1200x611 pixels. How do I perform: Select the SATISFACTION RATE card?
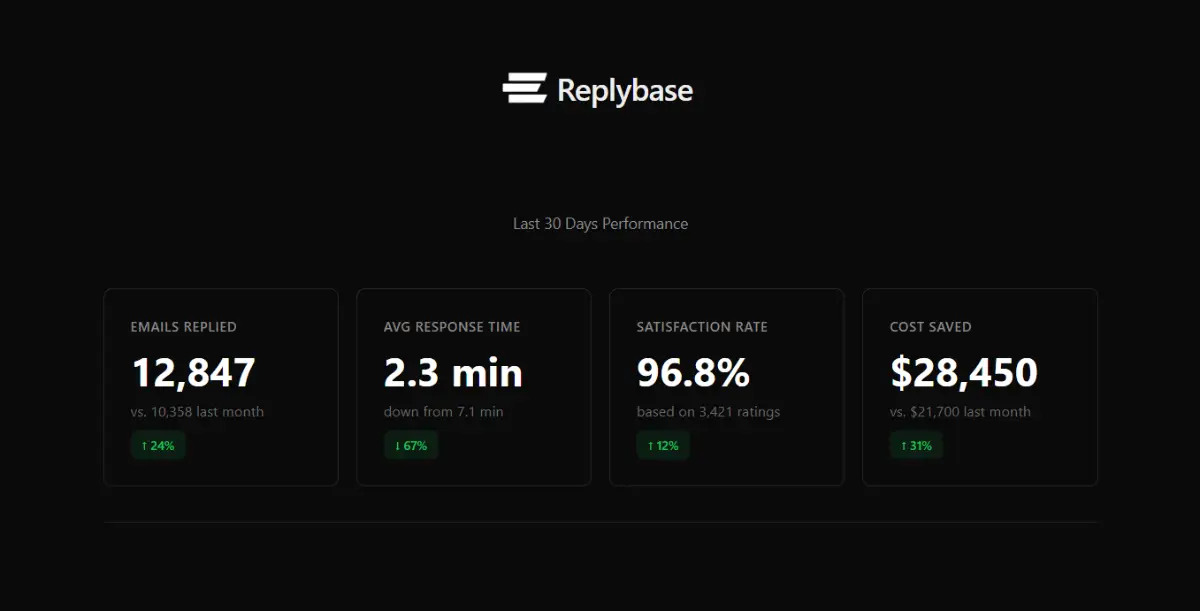click(x=726, y=387)
